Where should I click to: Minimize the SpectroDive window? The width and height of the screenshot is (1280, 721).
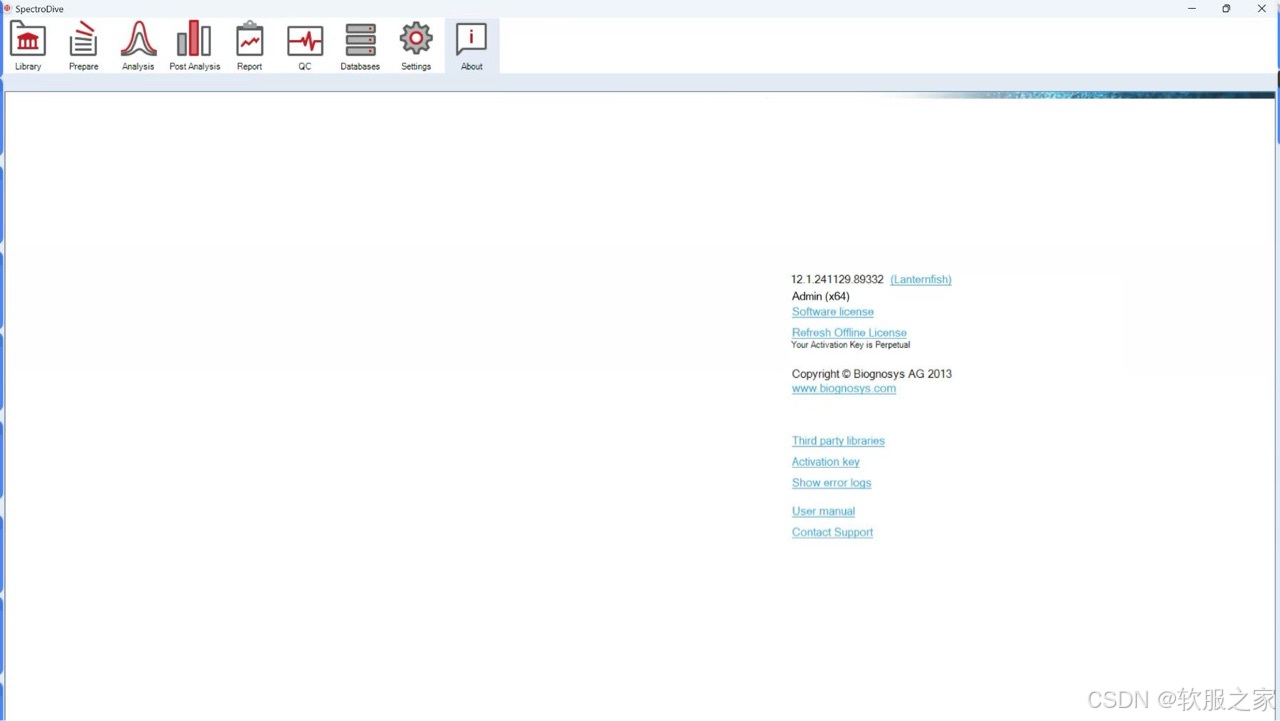coord(1192,8)
